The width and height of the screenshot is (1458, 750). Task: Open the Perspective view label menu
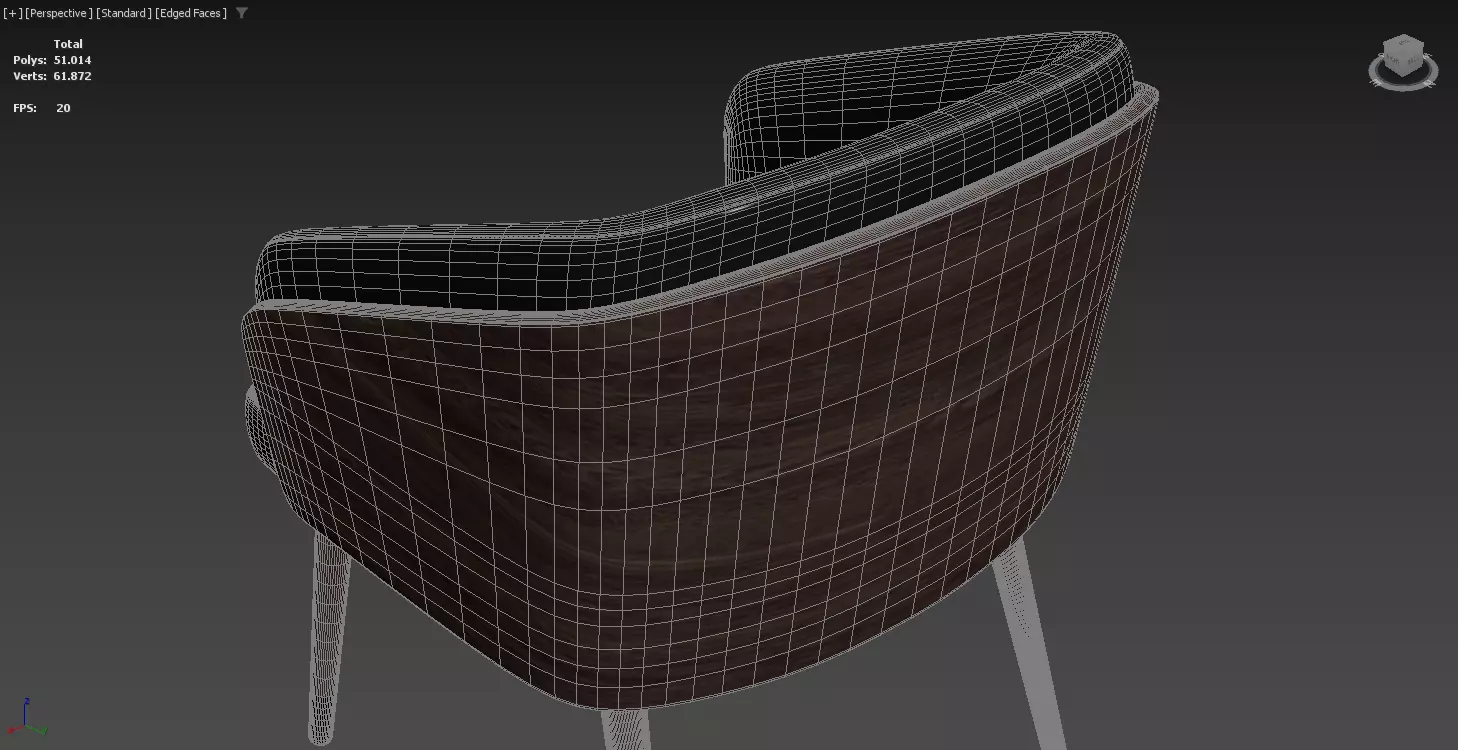(59, 13)
